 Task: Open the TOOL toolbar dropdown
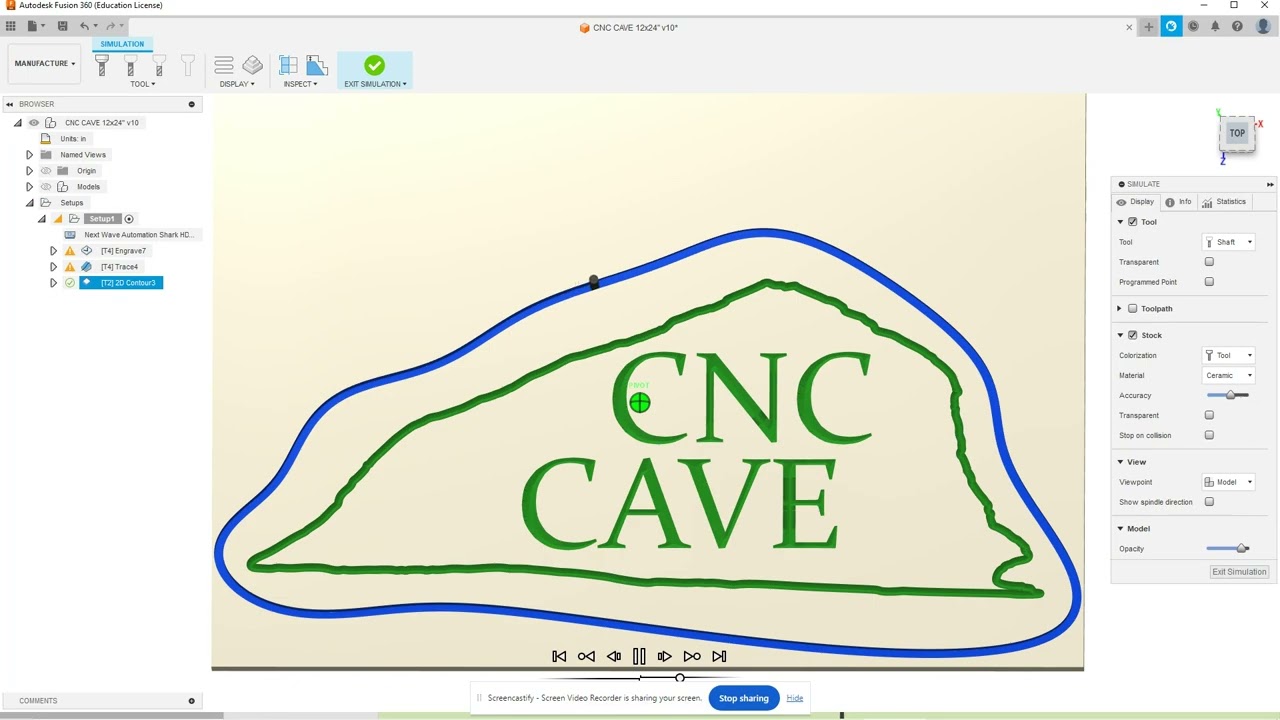coord(143,84)
